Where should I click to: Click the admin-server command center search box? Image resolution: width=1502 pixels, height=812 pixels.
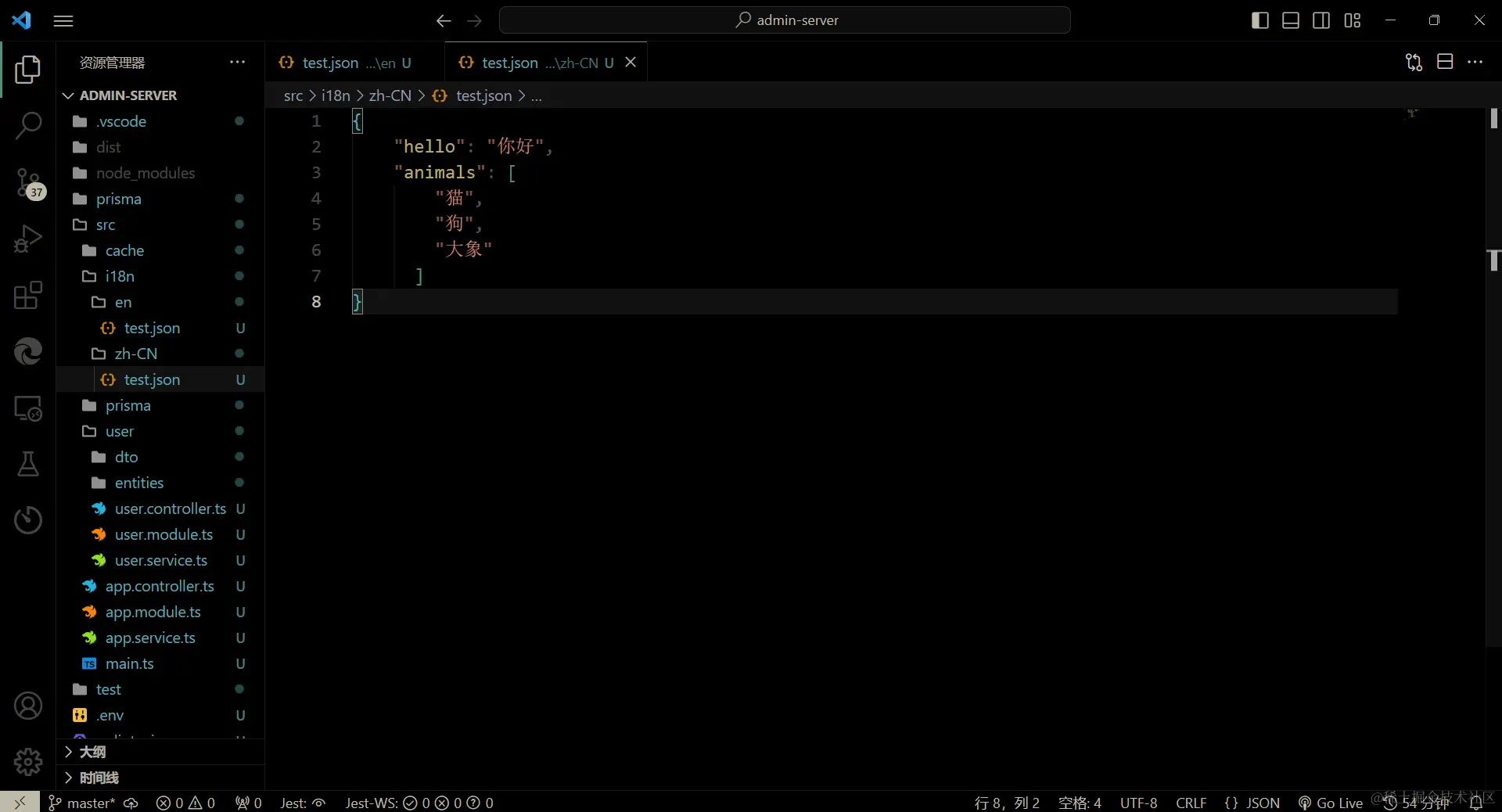785,20
